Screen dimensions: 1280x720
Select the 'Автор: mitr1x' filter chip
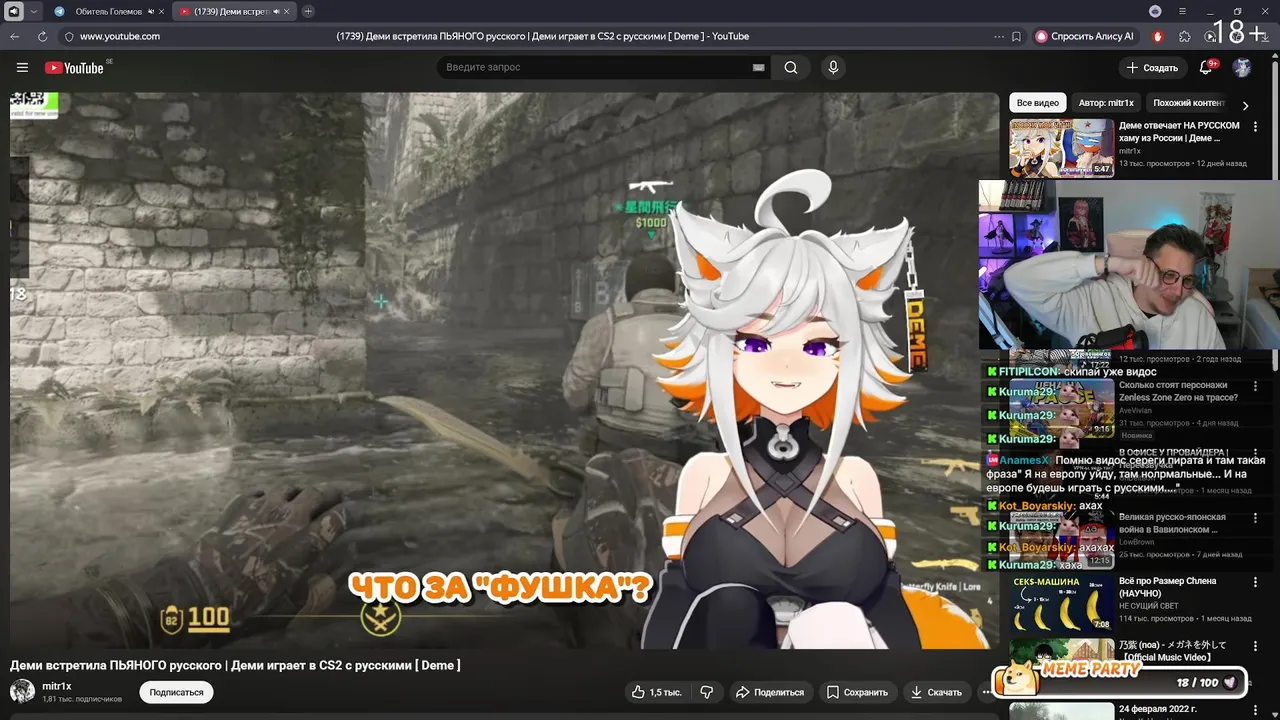click(1106, 103)
